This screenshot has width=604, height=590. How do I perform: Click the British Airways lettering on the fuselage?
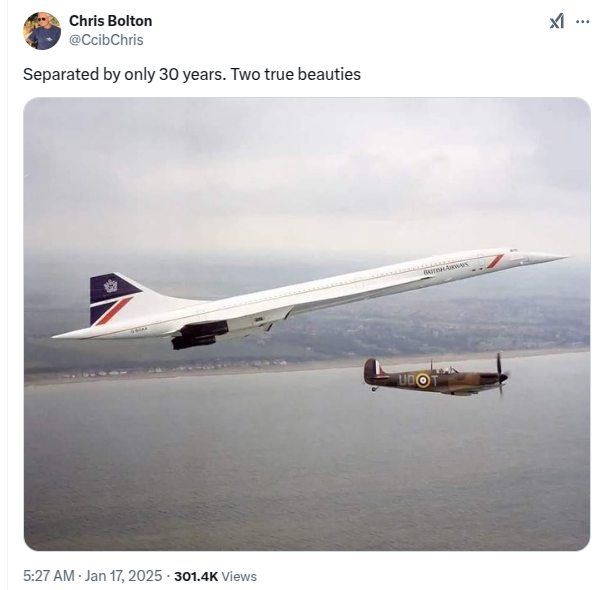click(446, 269)
